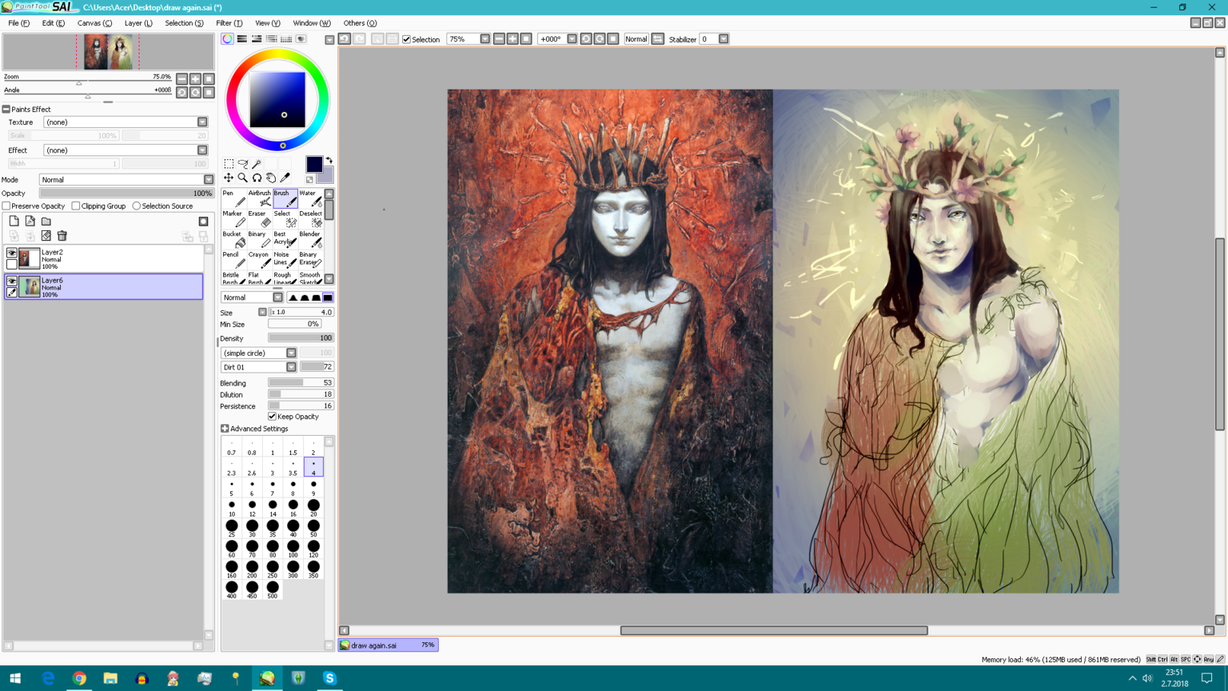Open the Canvas menu
The width and height of the screenshot is (1228, 691).
pyautogui.click(x=94, y=23)
